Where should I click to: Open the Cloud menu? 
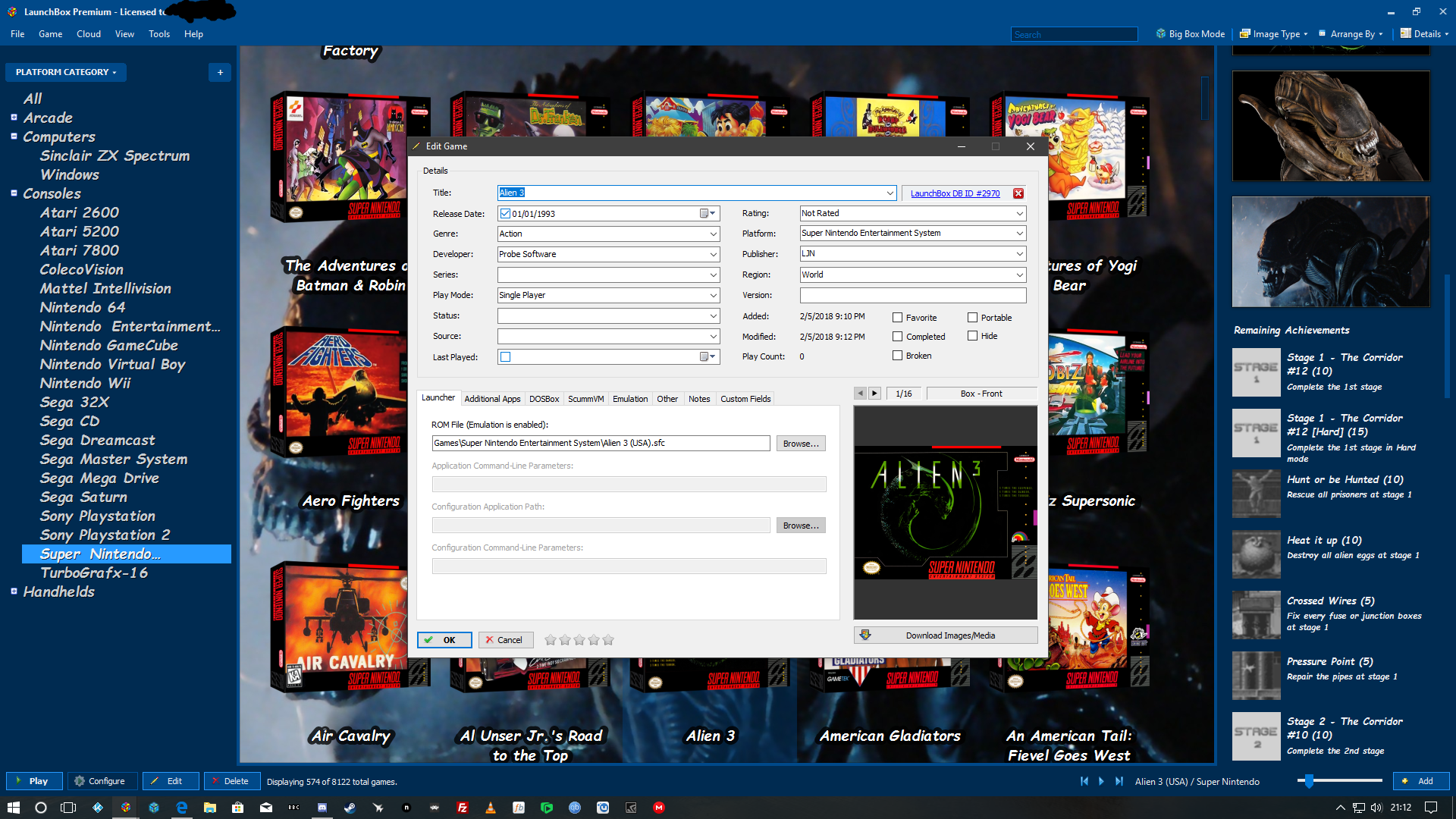[x=89, y=34]
